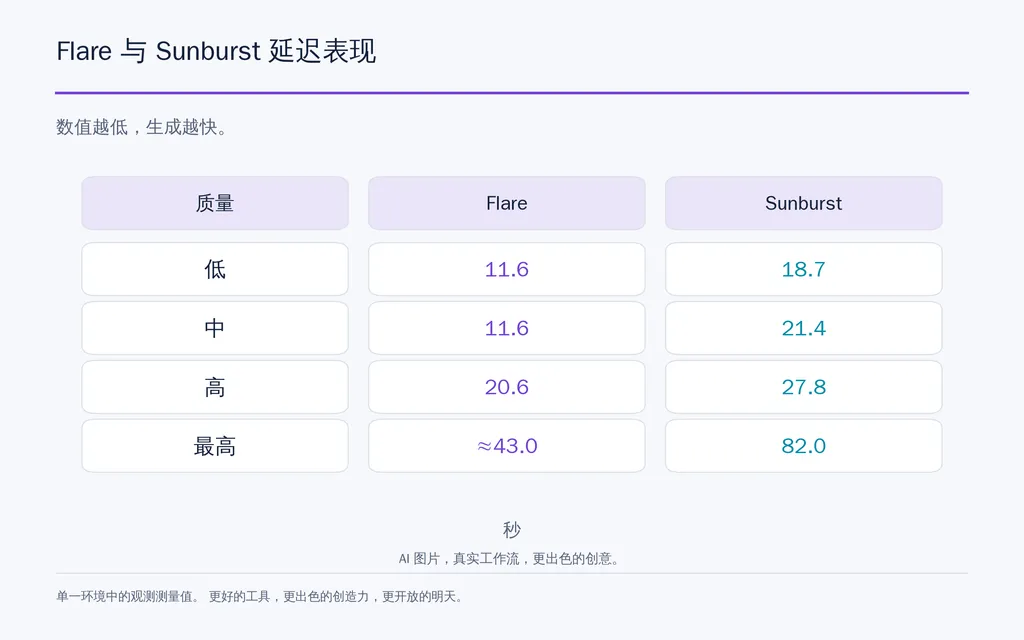This screenshot has height=640, width=1024.
Task: Click the '质量' column header
Action: [215, 203]
